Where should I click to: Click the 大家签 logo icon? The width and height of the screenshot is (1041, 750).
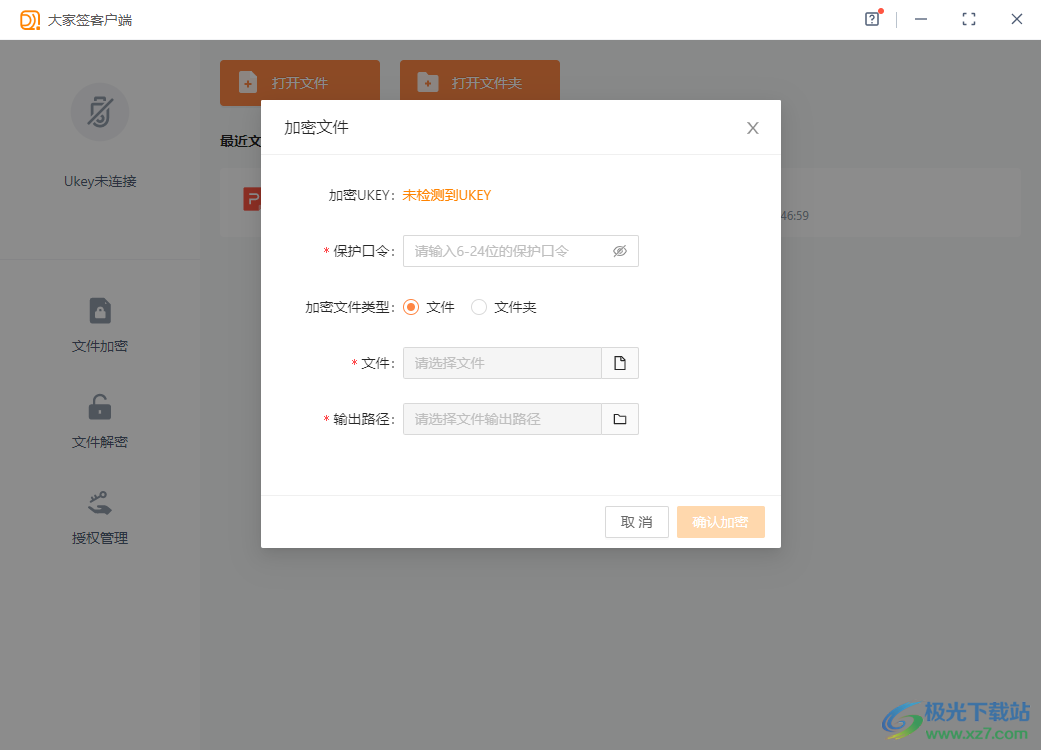point(28,19)
